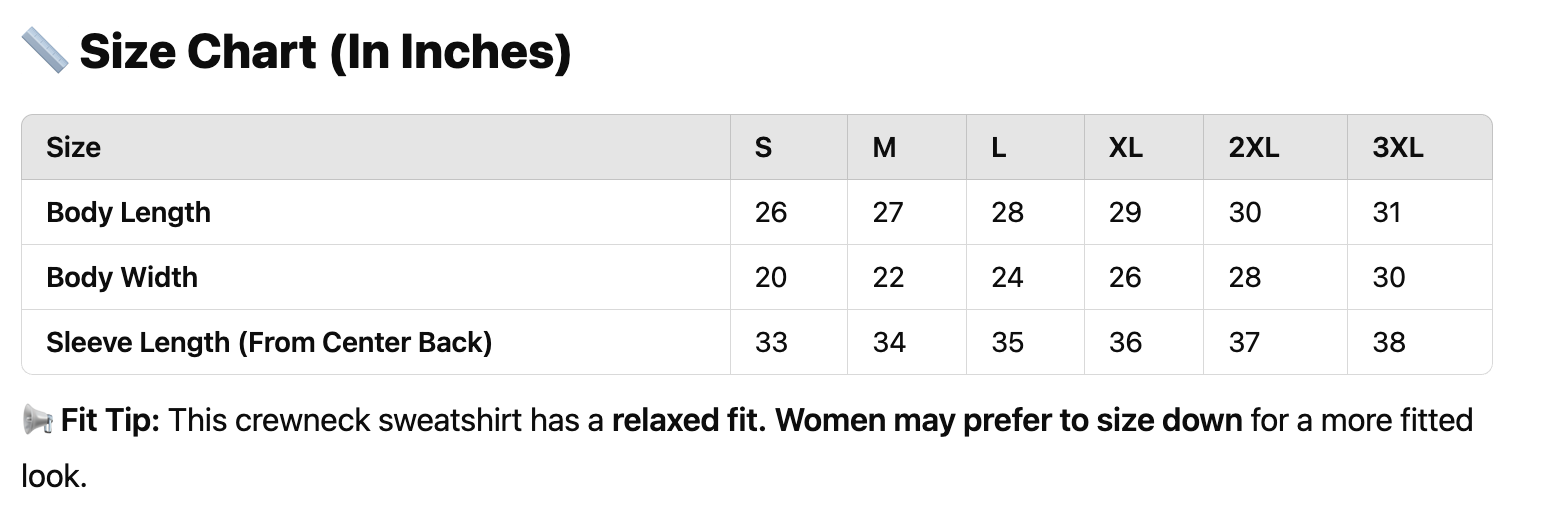1550x514 pixels.
Task: Click Body Width value for size 2XL
Action: pyautogui.click(x=1245, y=277)
